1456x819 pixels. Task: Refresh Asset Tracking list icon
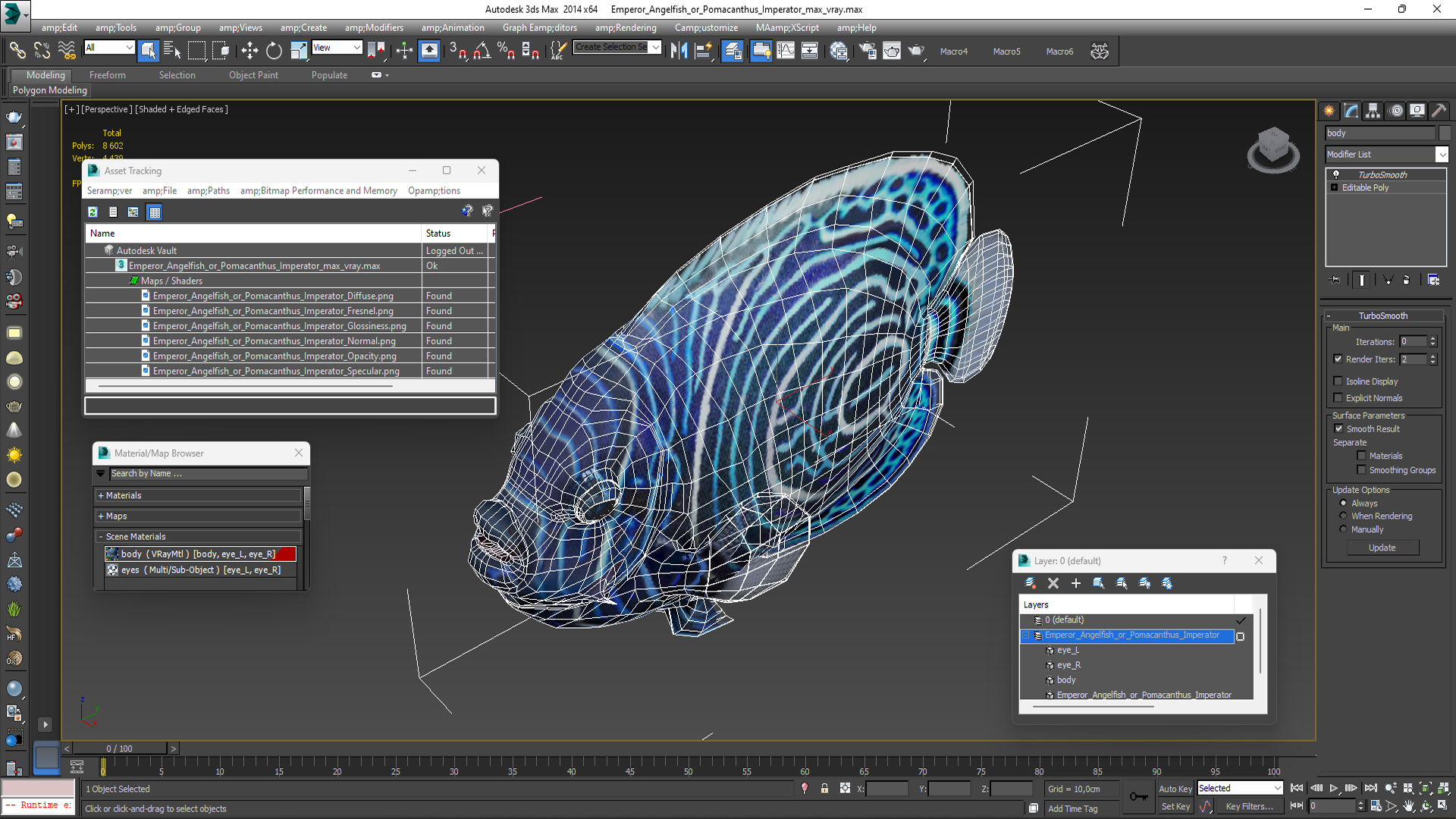(x=93, y=212)
